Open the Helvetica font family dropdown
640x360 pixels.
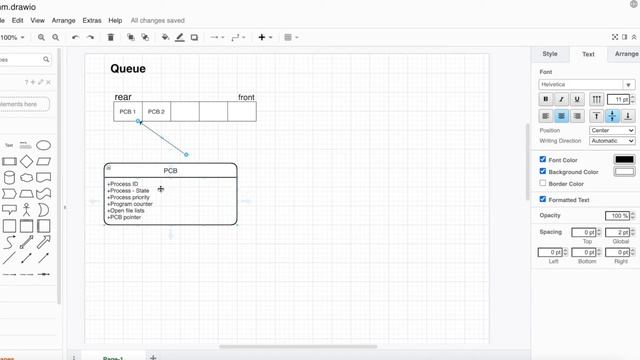pyautogui.click(x=587, y=84)
